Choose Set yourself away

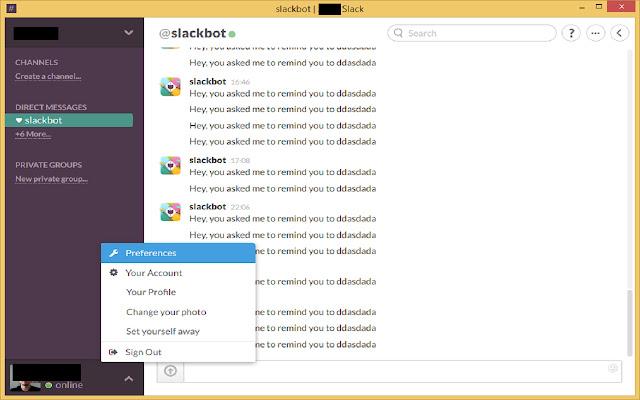pos(178,331)
